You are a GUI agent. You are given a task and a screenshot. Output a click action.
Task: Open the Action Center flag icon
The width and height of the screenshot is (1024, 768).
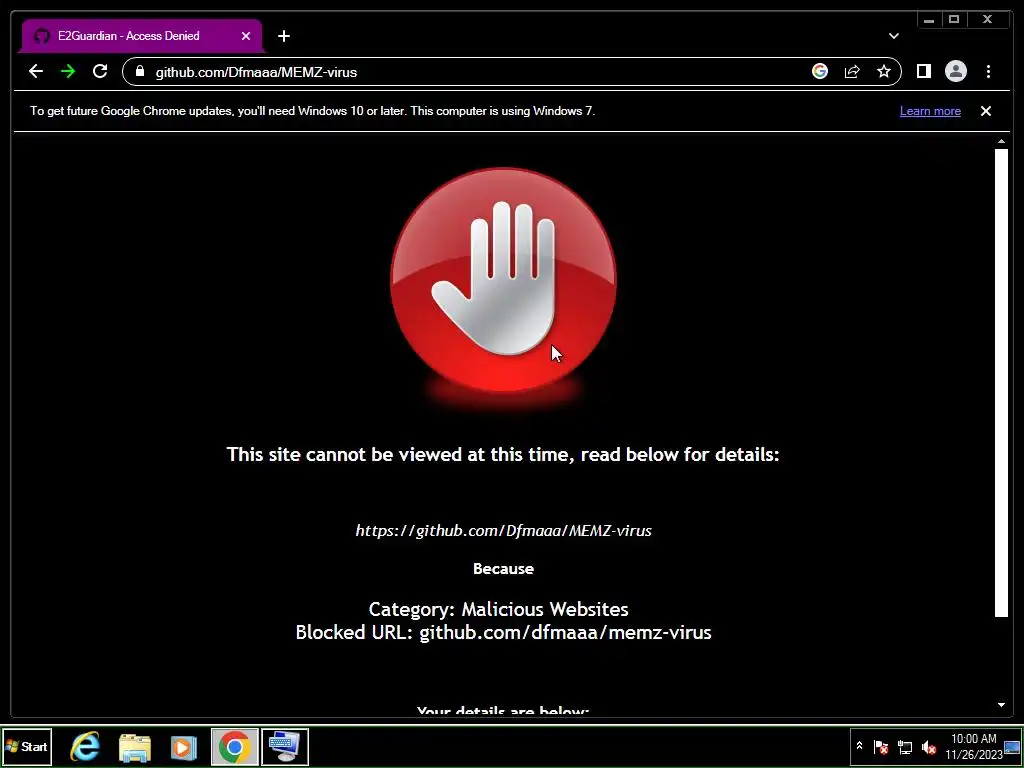[880, 746]
